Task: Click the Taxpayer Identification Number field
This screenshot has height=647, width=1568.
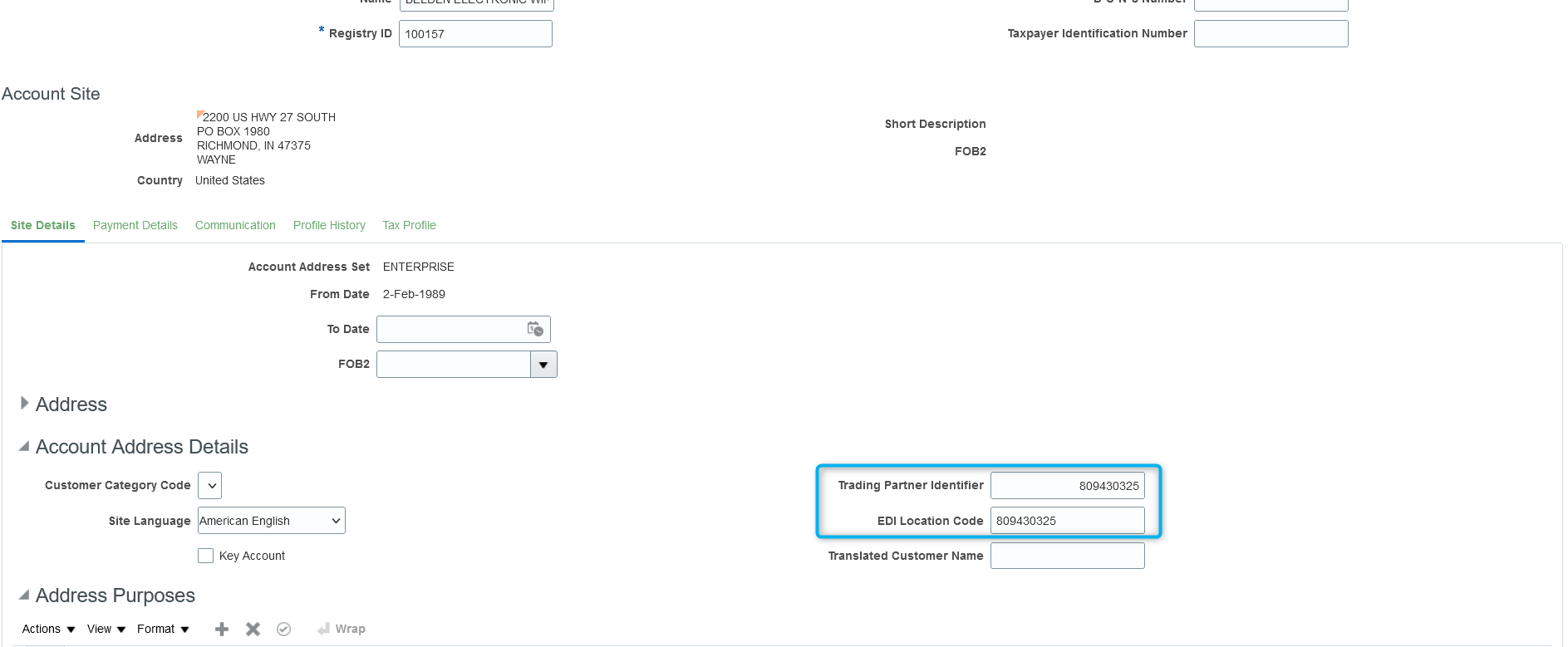Action: coord(1271,33)
